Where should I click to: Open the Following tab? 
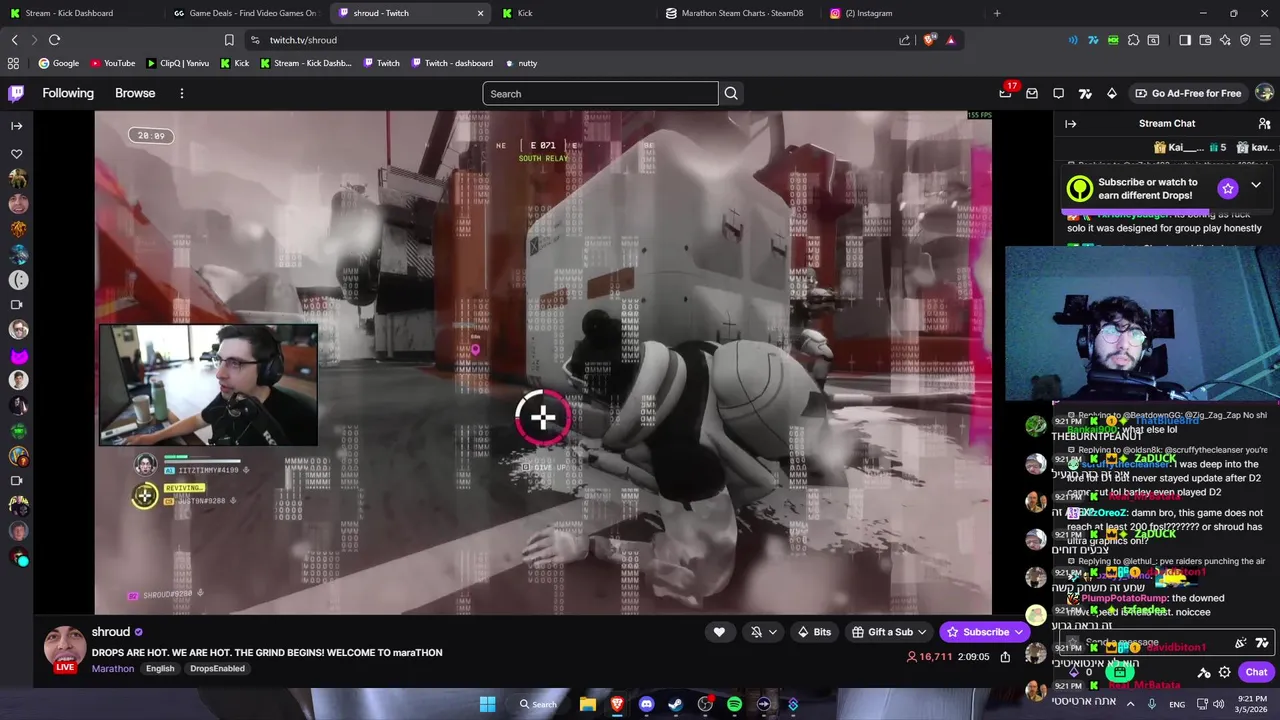point(68,93)
